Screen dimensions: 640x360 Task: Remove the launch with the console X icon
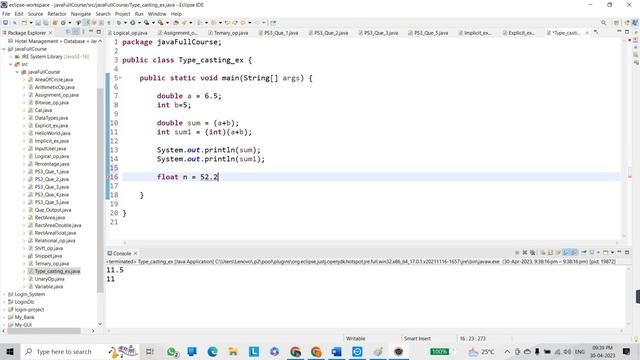(525, 253)
